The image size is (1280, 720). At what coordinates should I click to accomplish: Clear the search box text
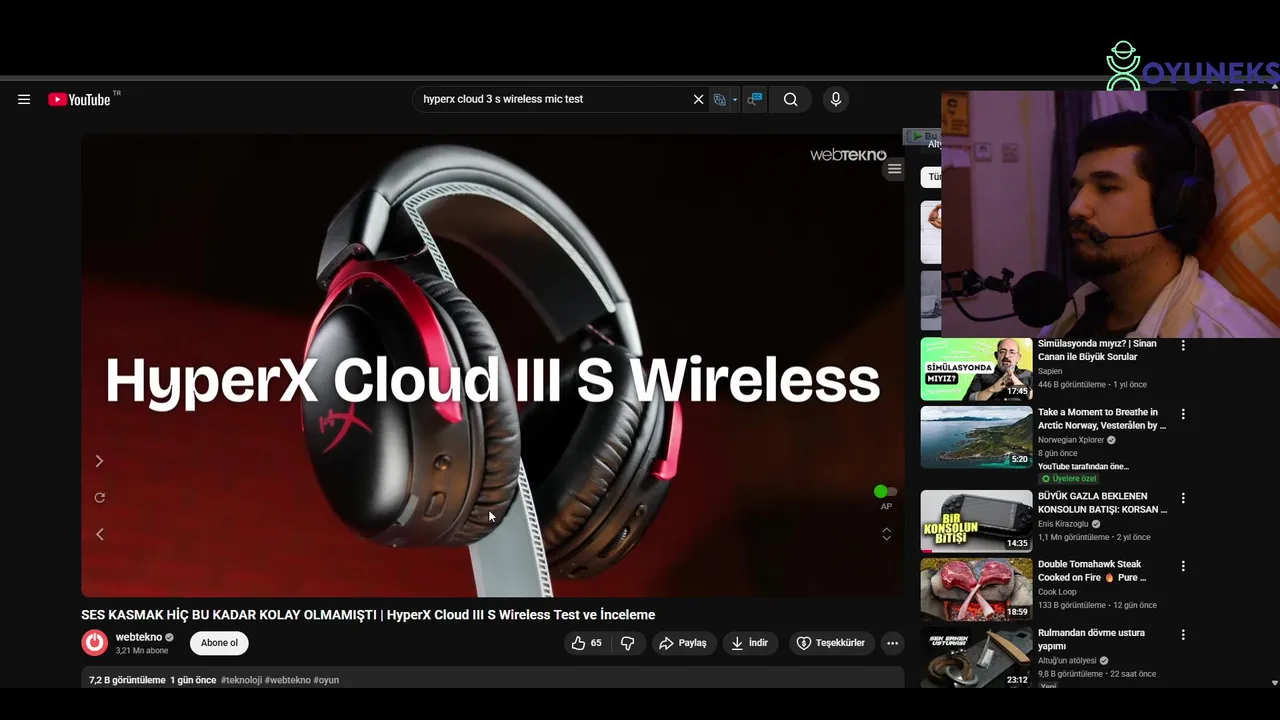click(698, 99)
